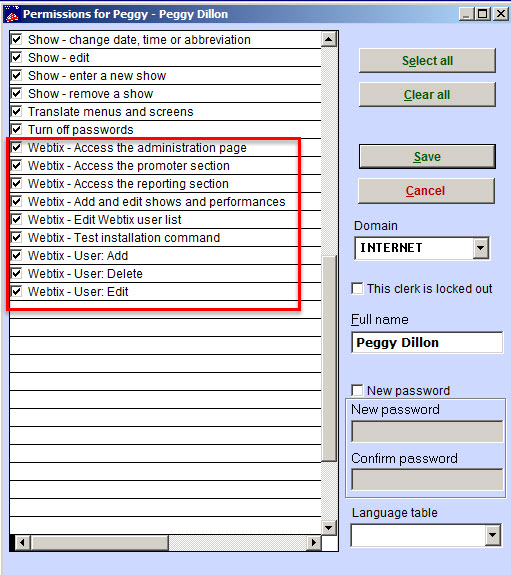Click the horizontal scrollbar thumb below the list
The image size is (511, 575).
click(99, 542)
